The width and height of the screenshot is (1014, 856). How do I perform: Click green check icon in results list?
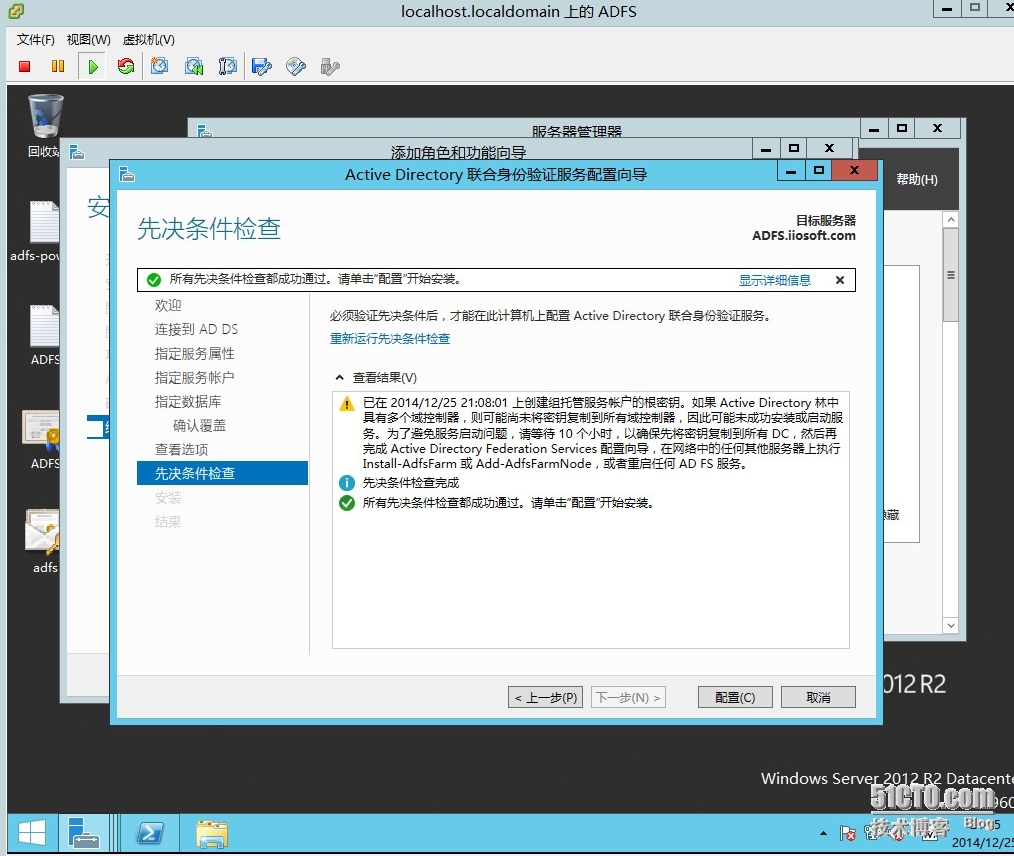point(347,503)
